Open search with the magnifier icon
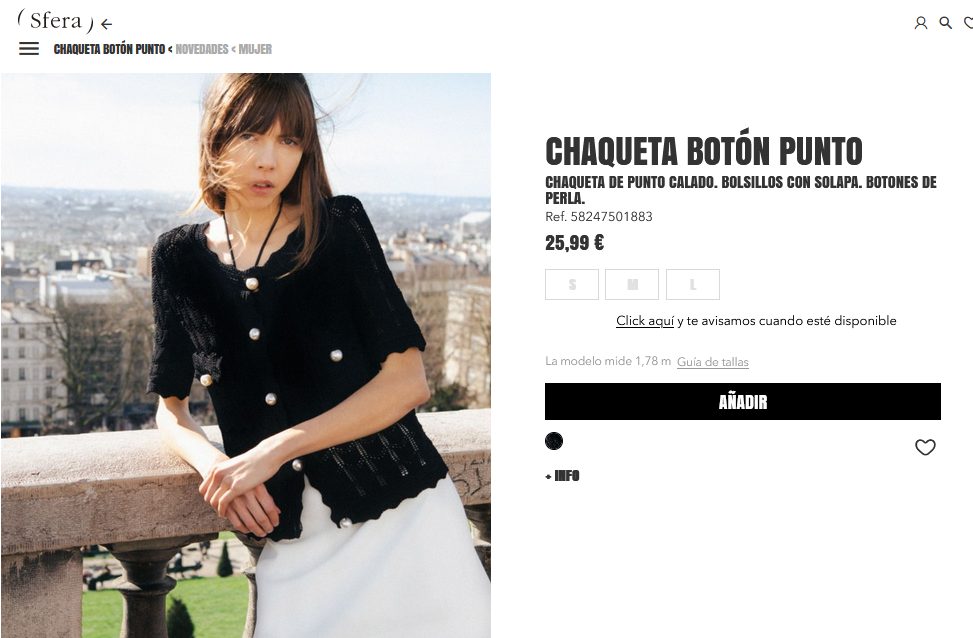Viewport: 973px width, 638px height. (945, 23)
